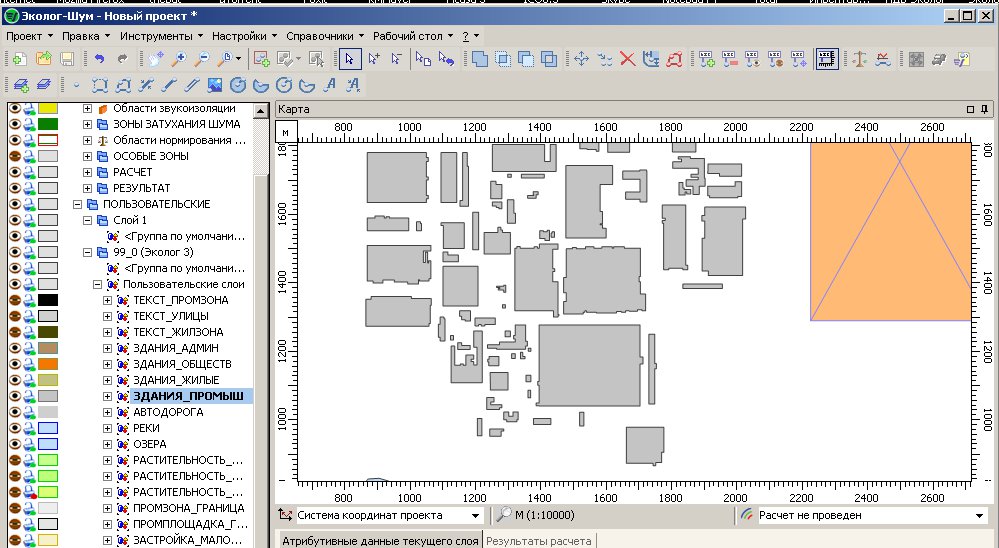This screenshot has height=548, width=999.
Task: Click the zoom in magnifier tool
Action: pos(180,60)
